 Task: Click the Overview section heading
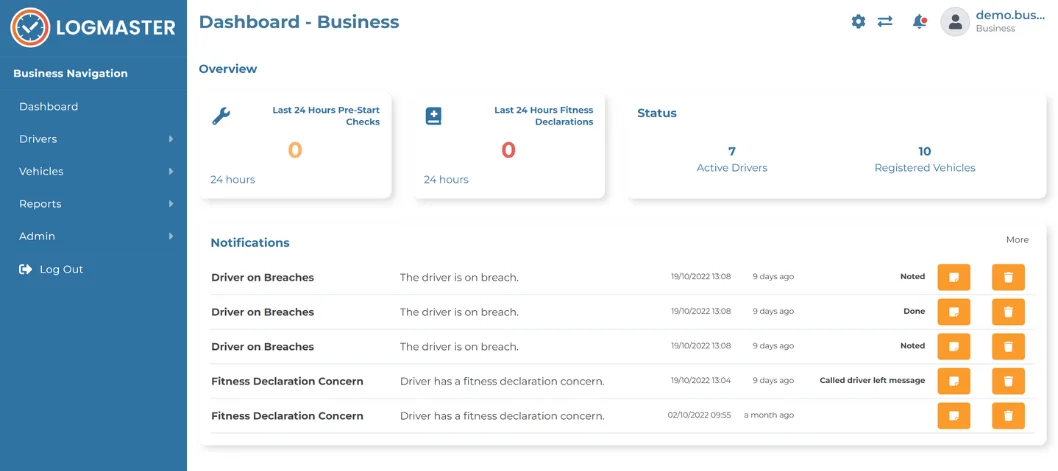[x=227, y=69]
